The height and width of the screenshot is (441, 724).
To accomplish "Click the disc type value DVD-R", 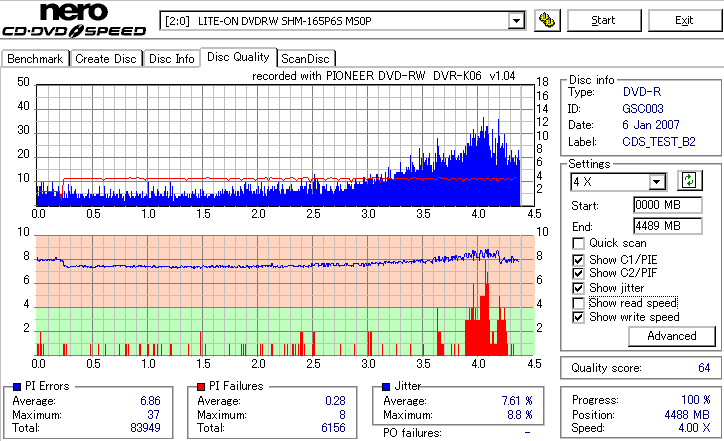I will (642, 92).
